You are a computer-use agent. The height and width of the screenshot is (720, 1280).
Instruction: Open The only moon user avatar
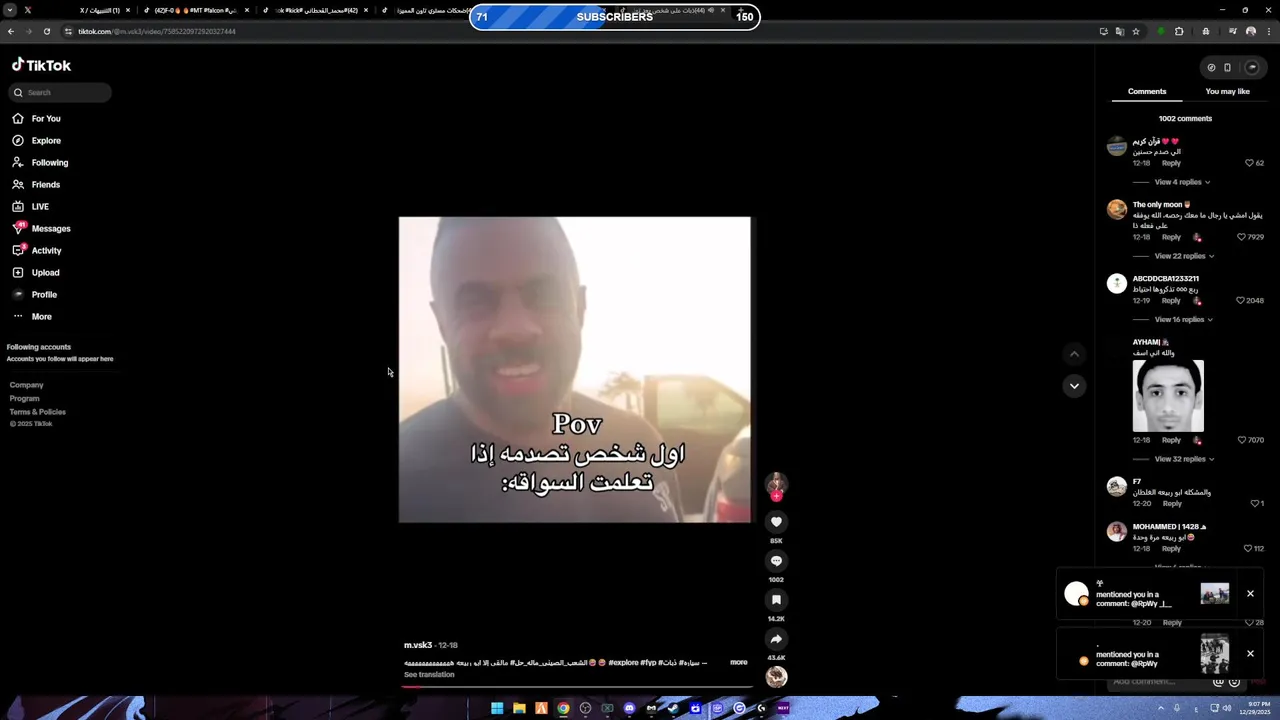tap(1117, 210)
